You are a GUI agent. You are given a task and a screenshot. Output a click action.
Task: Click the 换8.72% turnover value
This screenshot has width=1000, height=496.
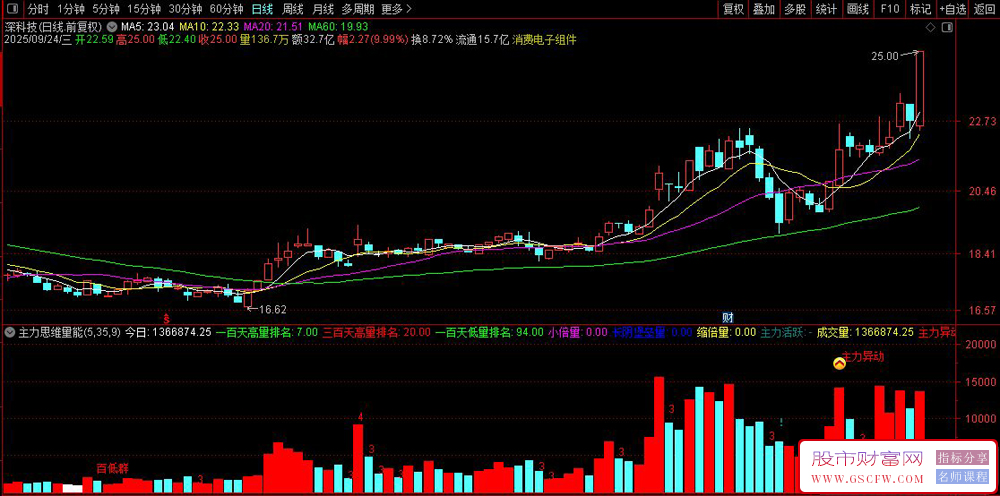[432, 40]
